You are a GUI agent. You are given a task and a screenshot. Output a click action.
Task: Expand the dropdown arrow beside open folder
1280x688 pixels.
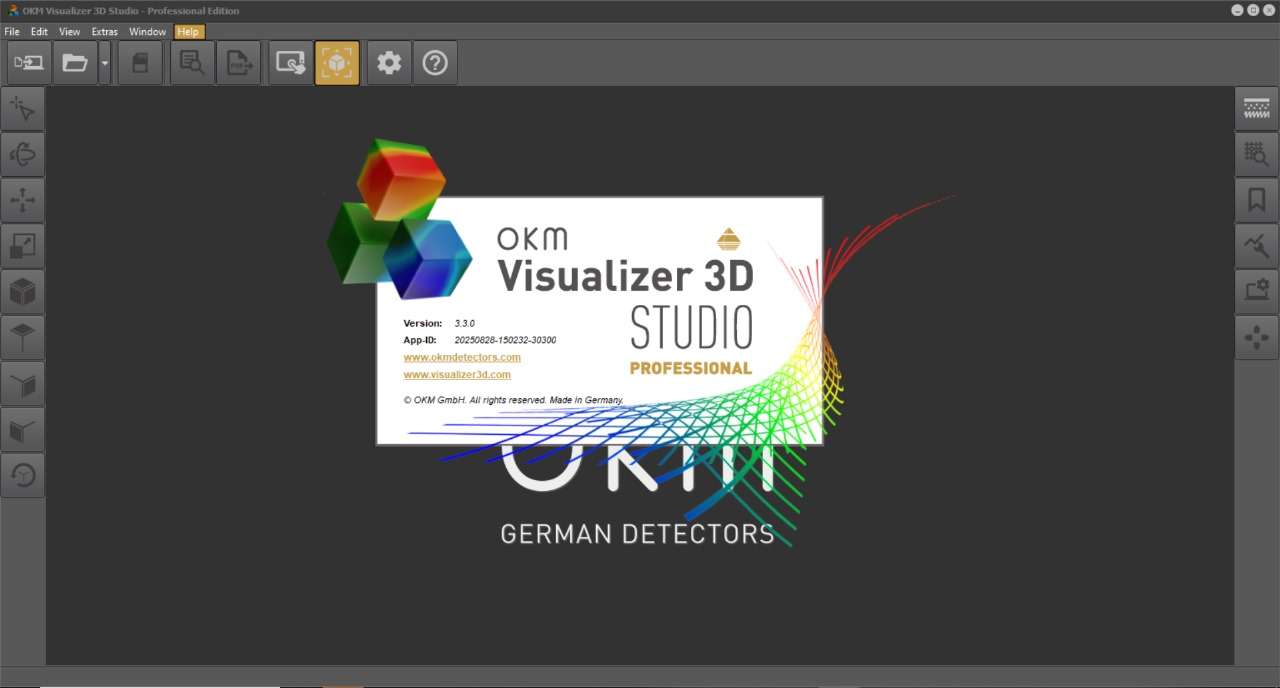(105, 63)
